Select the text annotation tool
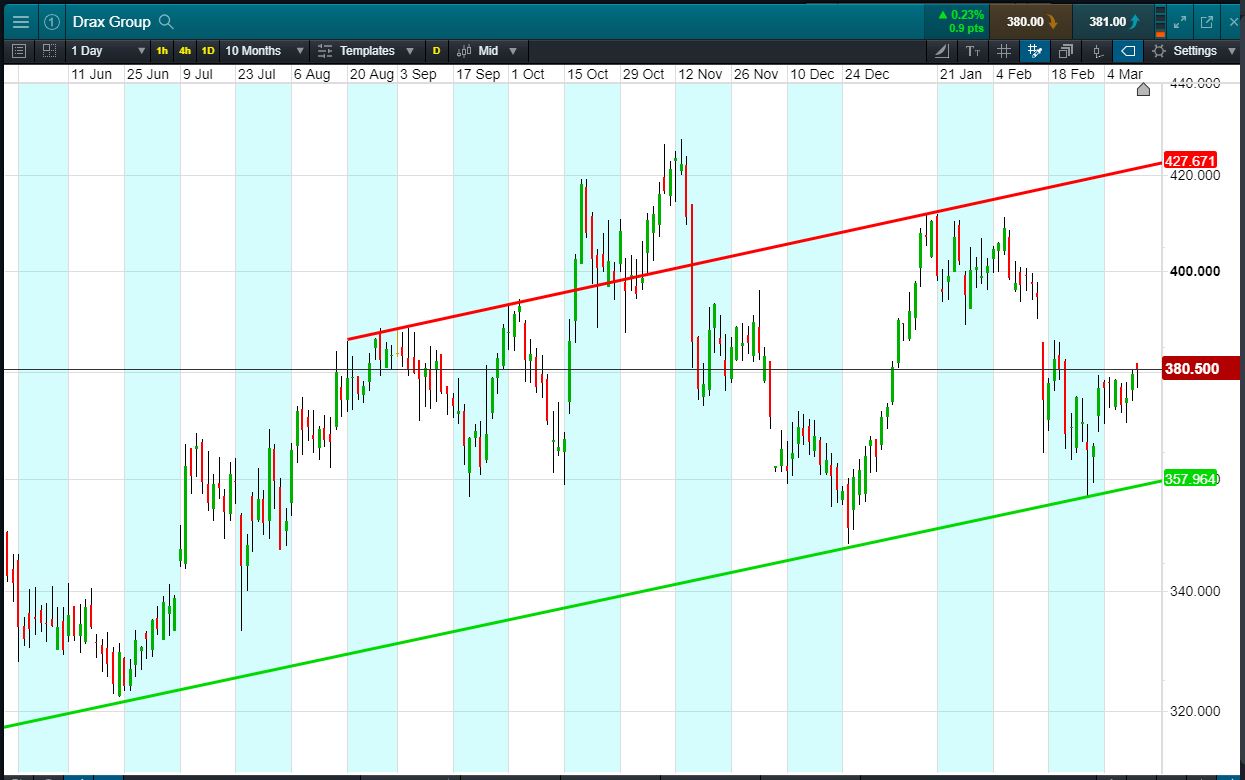Image resolution: width=1245 pixels, height=780 pixels. point(973,50)
